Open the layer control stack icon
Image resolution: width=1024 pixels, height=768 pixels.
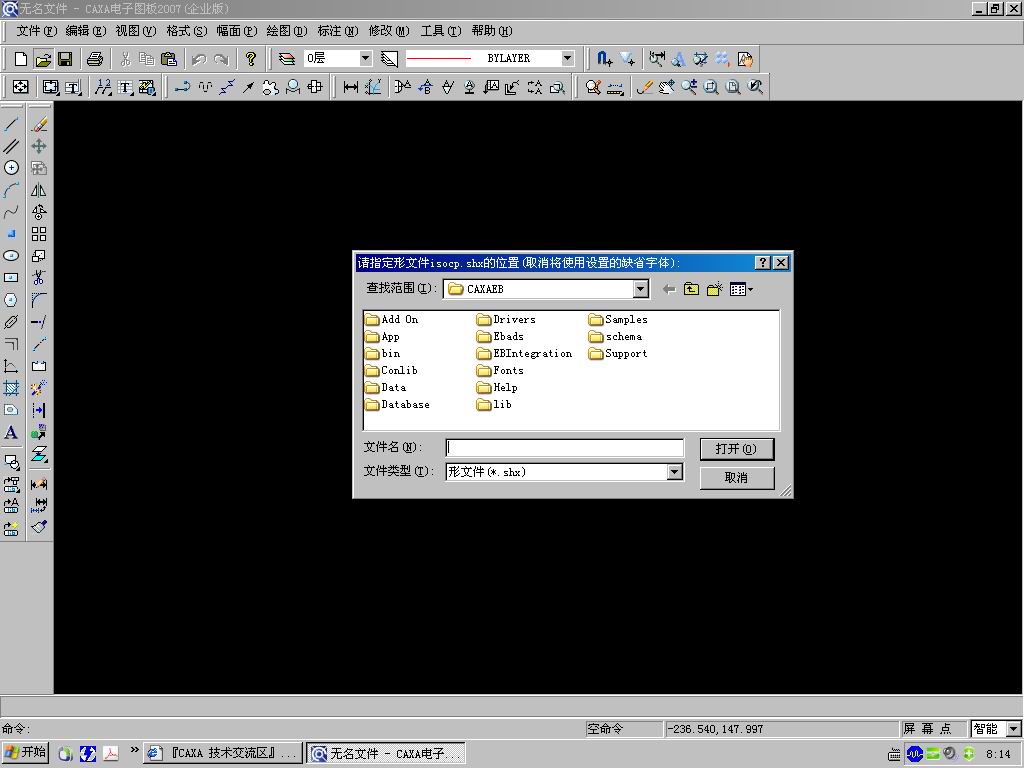pos(287,59)
